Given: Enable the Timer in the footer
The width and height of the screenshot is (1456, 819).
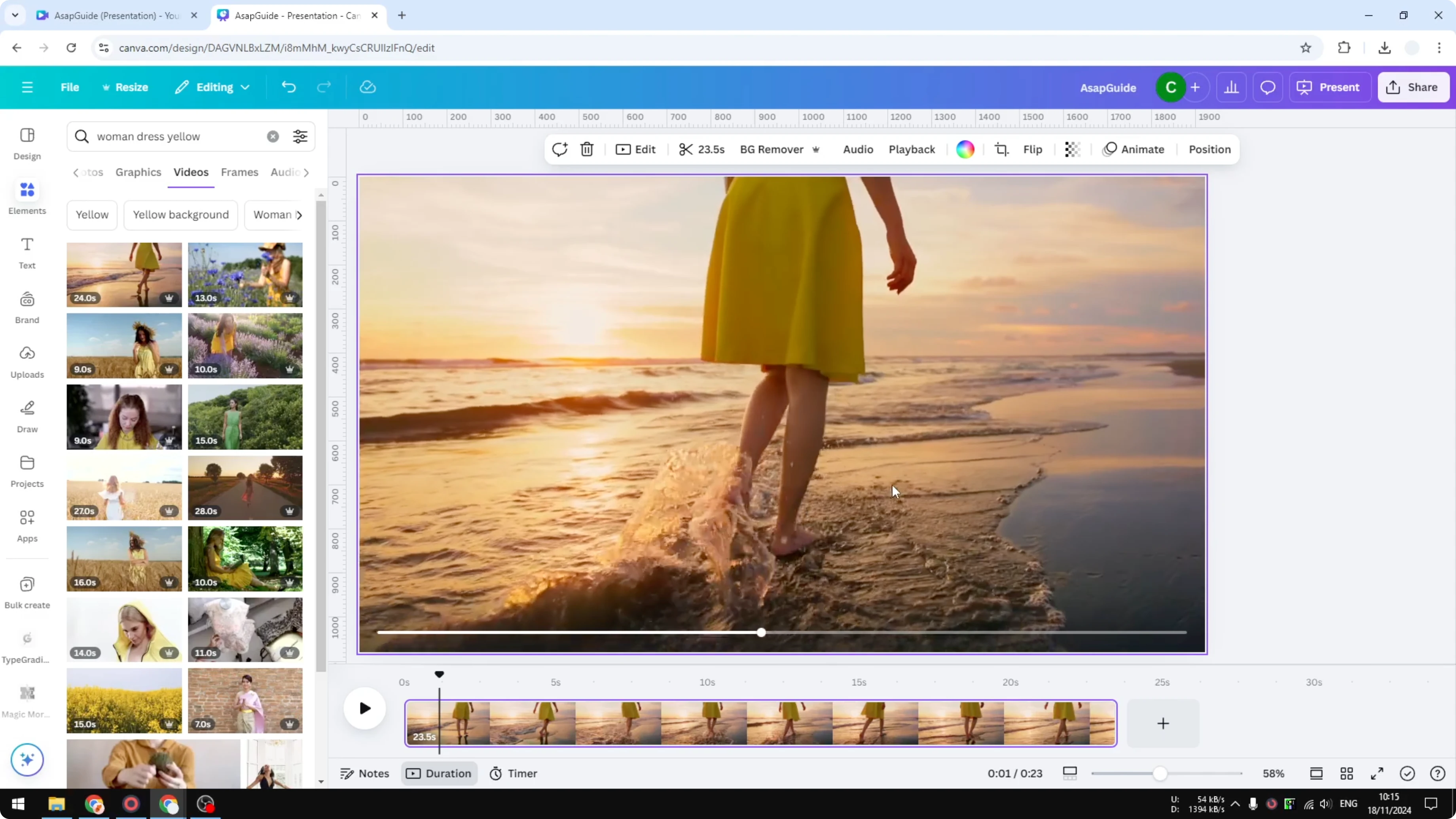Looking at the screenshot, I should point(513,773).
